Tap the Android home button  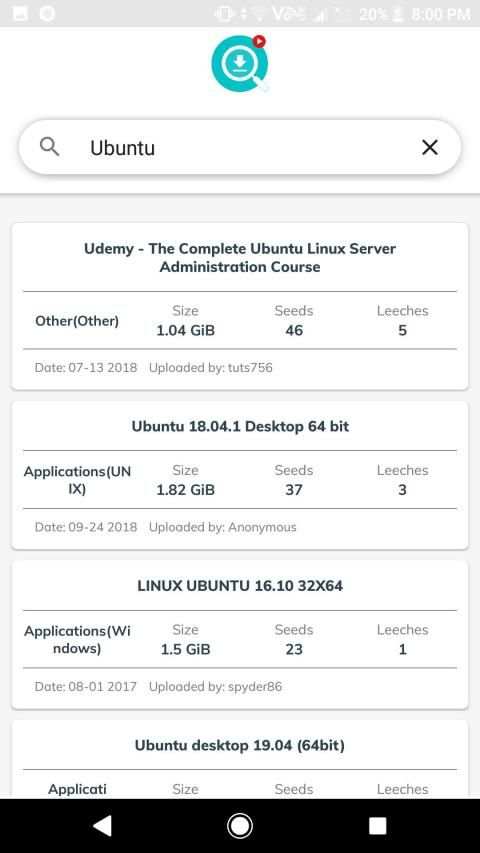(x=239, y=825)
